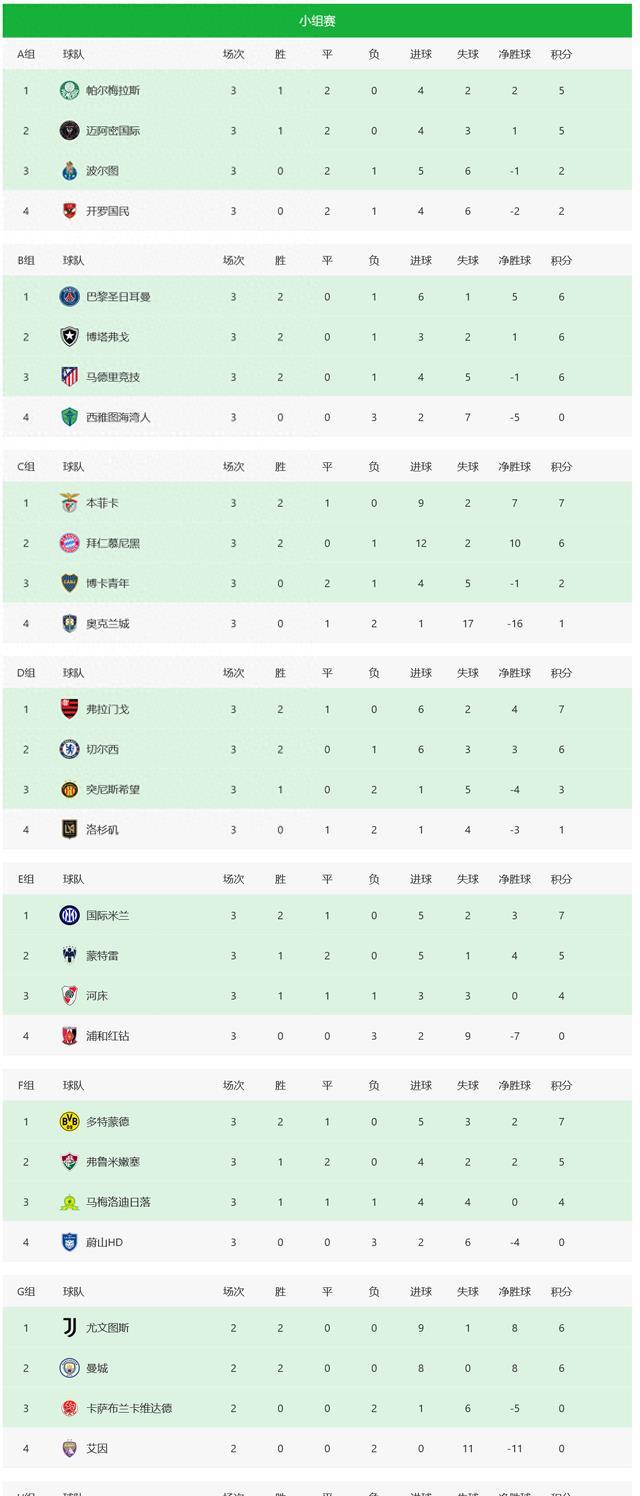Click the Atlético Madrid crest icon
The width and height of the screenshot is (640, 1496).
69,377
